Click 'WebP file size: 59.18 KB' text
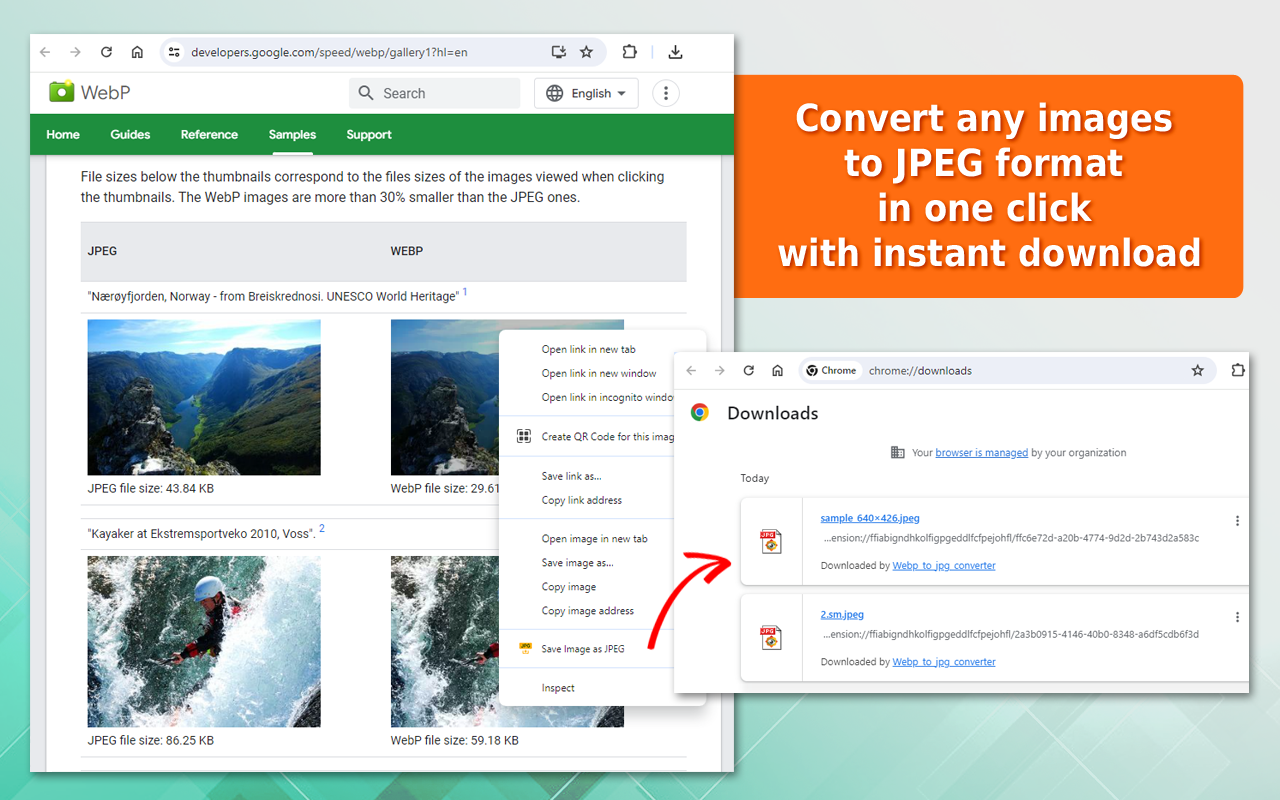This screenshot has height=800, width=1280. 455,741
